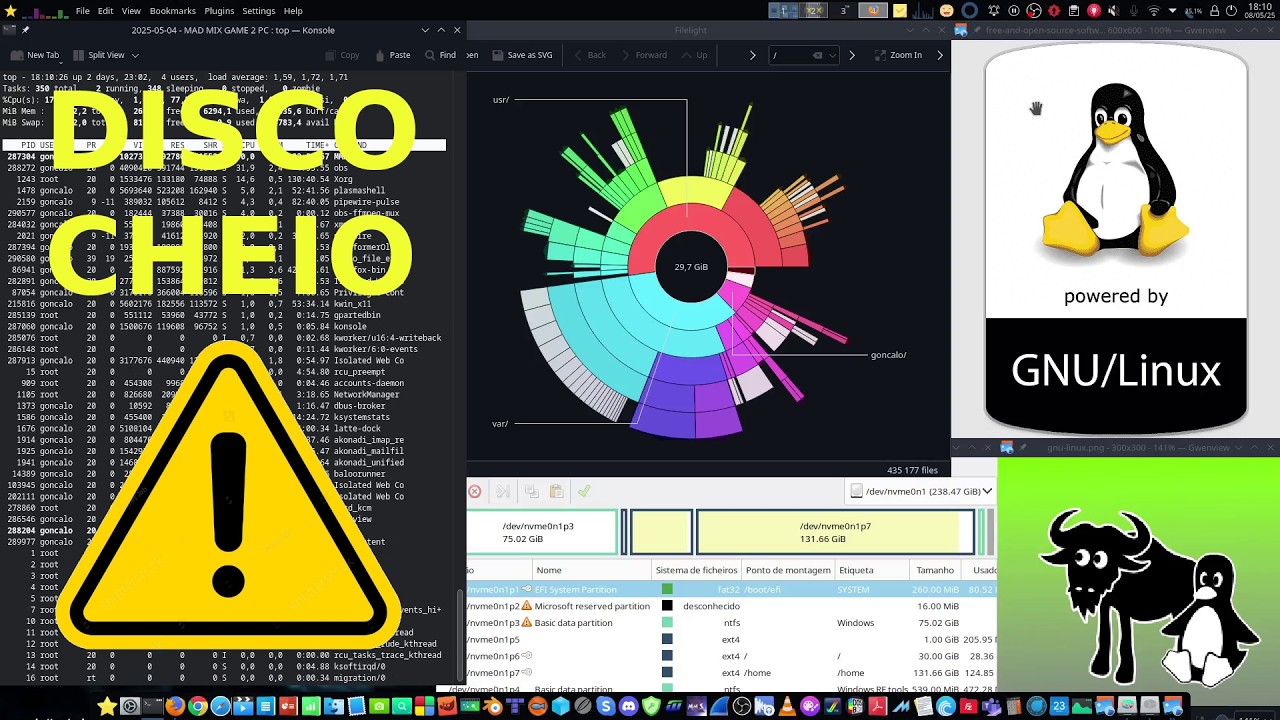Image resolution: width=1280 pixels, height=720 pixels.
Task: Click the red cancel operation icon in GParted
Action: 475,491
